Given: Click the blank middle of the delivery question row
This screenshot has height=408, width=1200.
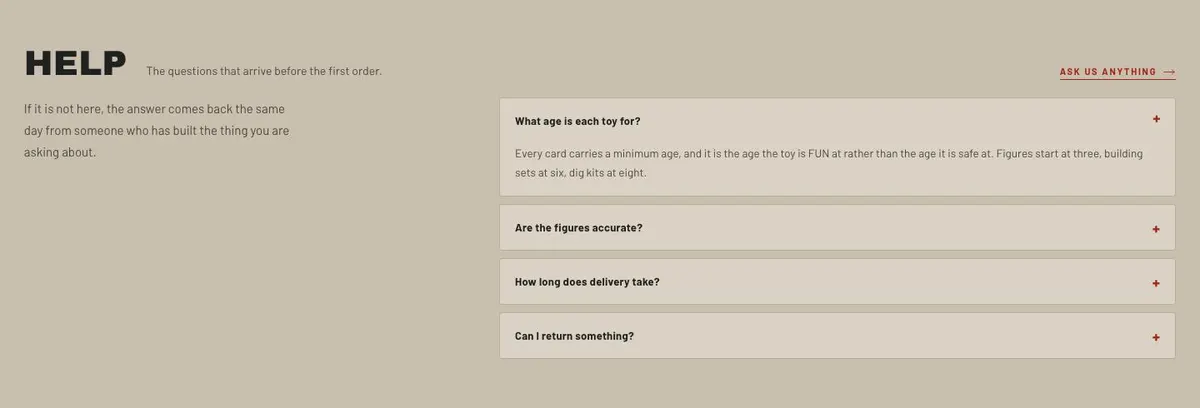Looking at the screenshot, I should tap(900, 282).
